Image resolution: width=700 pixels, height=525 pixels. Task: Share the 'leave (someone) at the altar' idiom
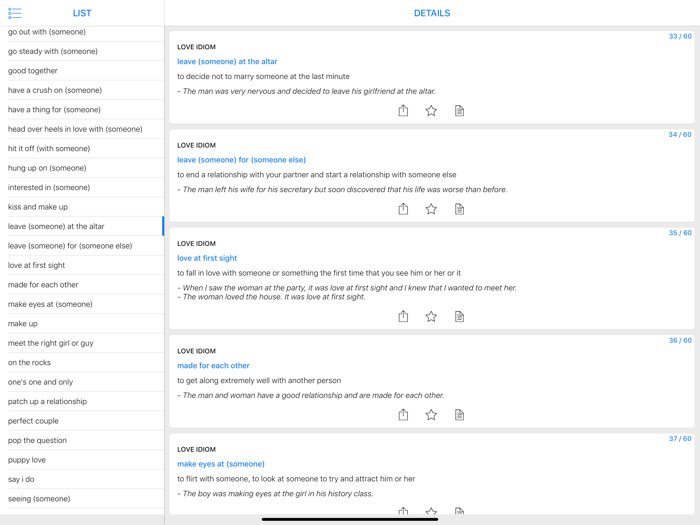[403, 110]
